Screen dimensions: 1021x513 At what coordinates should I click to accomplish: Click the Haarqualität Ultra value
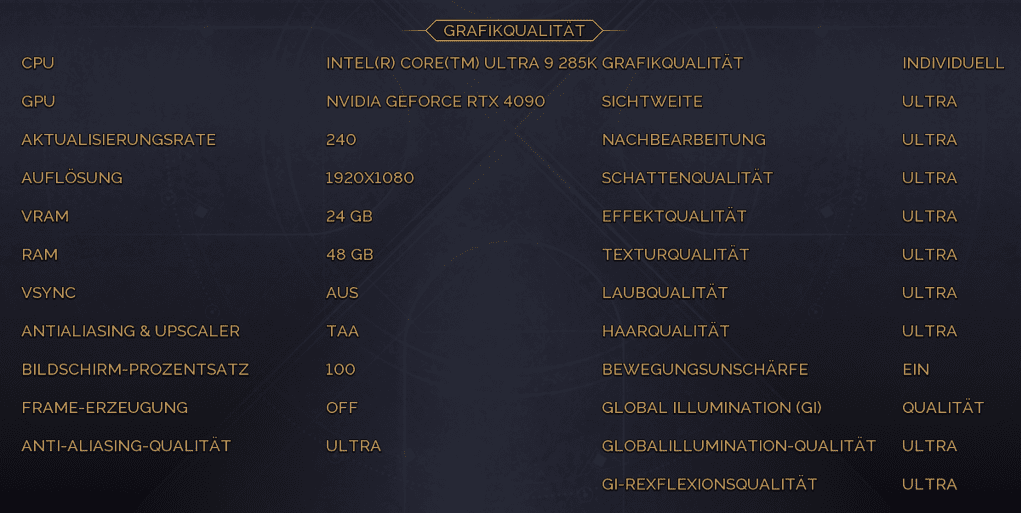pyautogui.click(x=929, y=331)
